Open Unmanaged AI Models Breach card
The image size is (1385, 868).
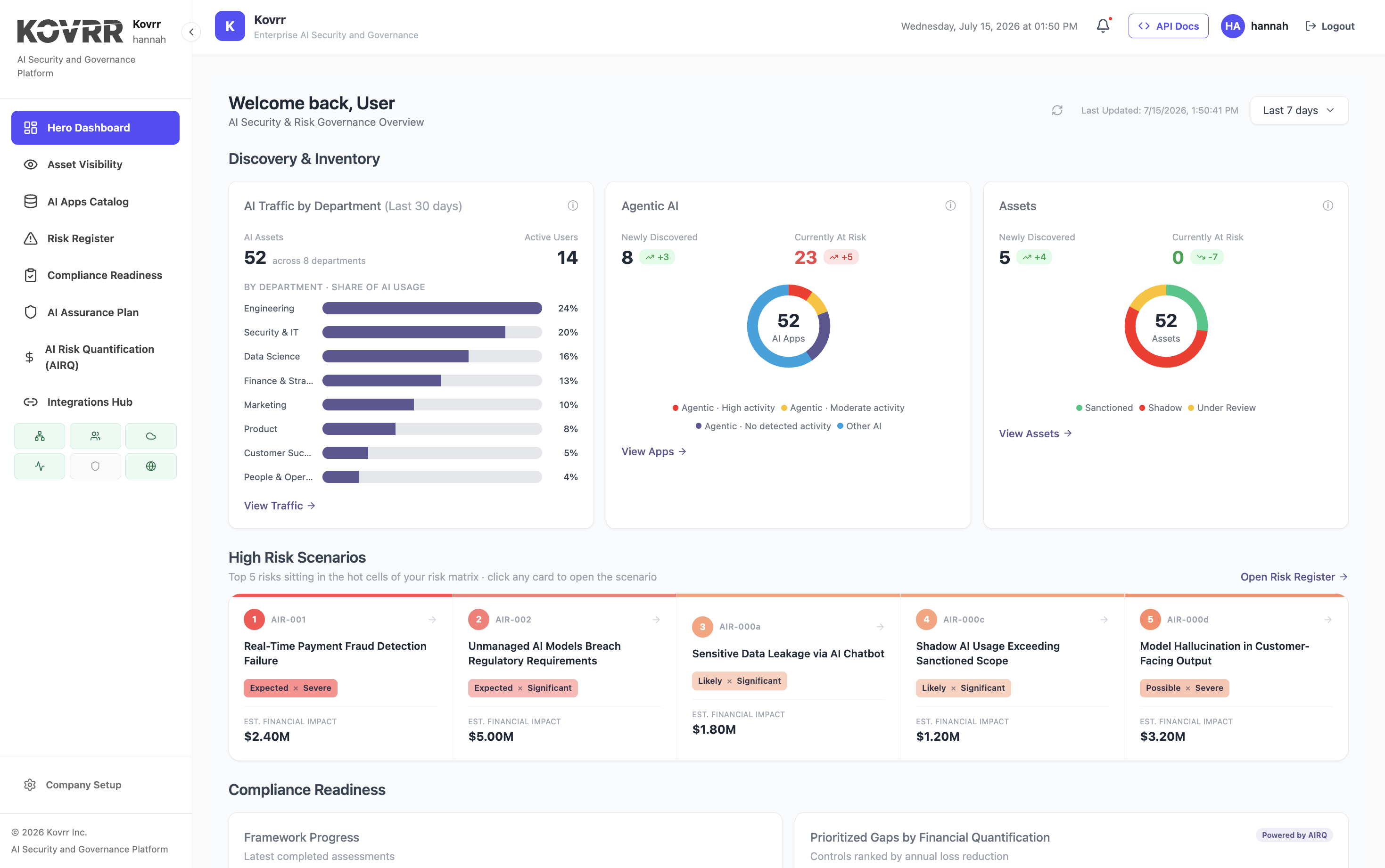[564, 678]
